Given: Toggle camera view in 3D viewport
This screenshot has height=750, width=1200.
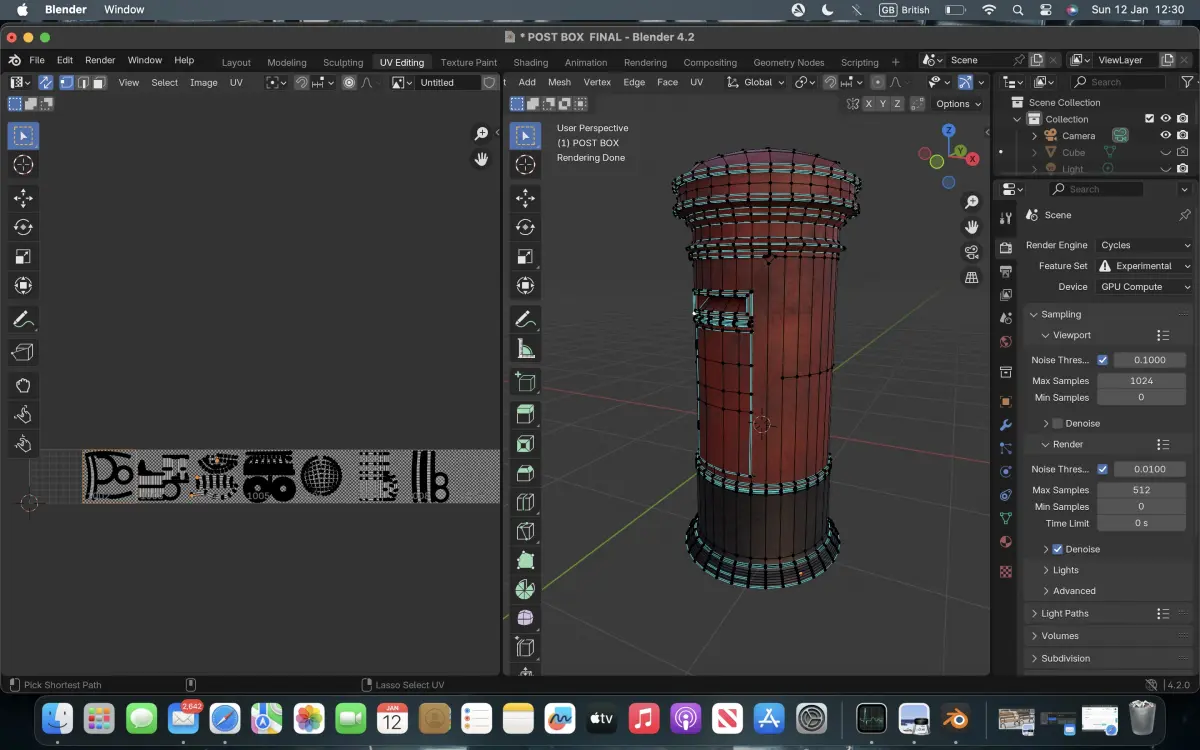Looking at the screenshot, I should [x=971, y=252].
